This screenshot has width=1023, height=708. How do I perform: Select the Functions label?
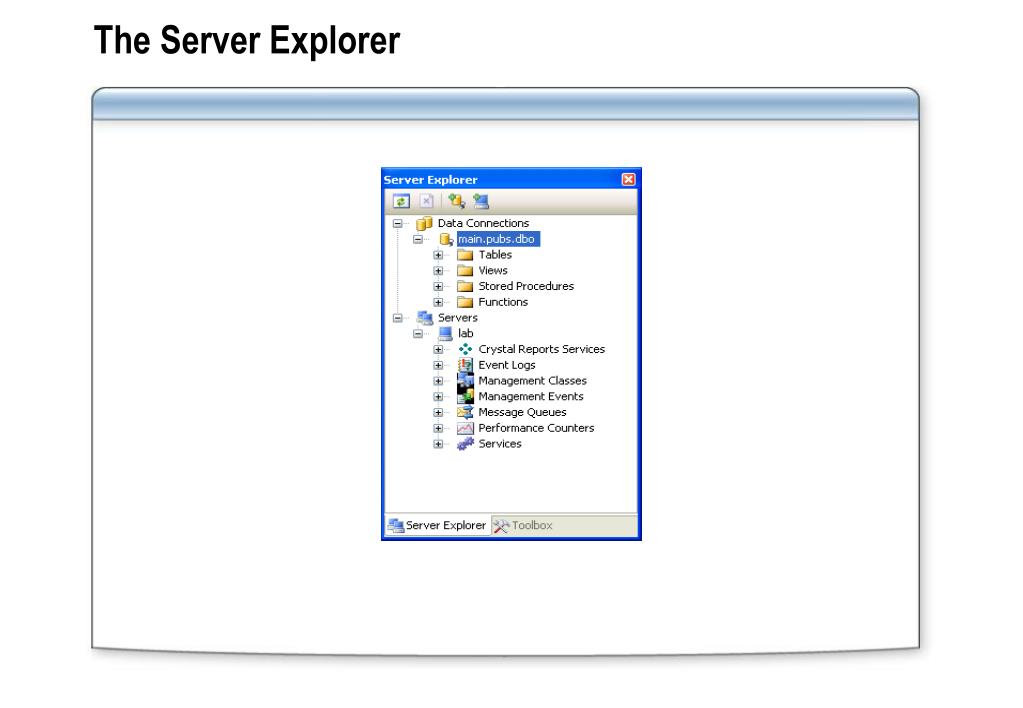pyautogui.click(x=503, y=301)
